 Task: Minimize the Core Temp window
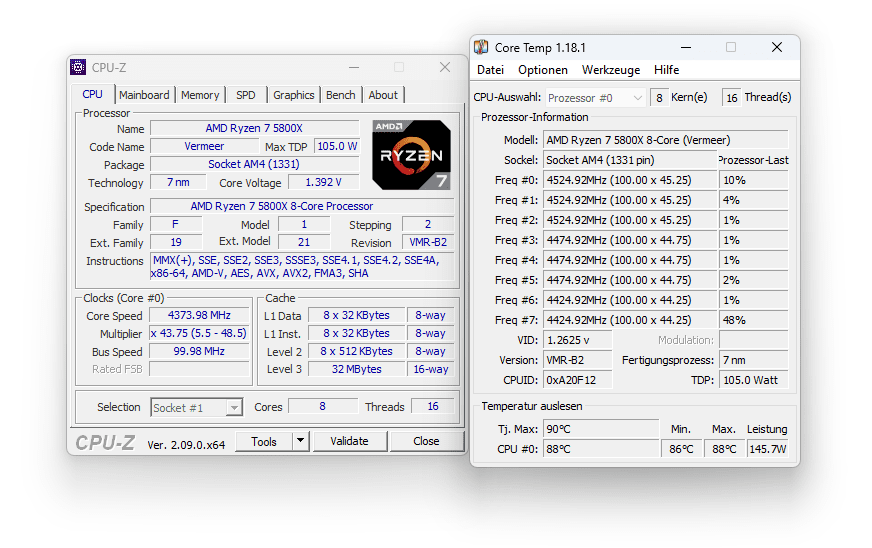686,48
